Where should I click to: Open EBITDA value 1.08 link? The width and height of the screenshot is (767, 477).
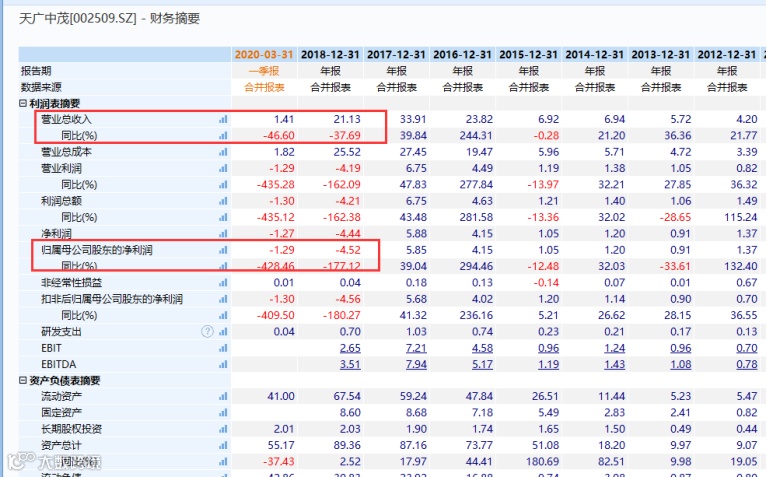click(680, 364)
